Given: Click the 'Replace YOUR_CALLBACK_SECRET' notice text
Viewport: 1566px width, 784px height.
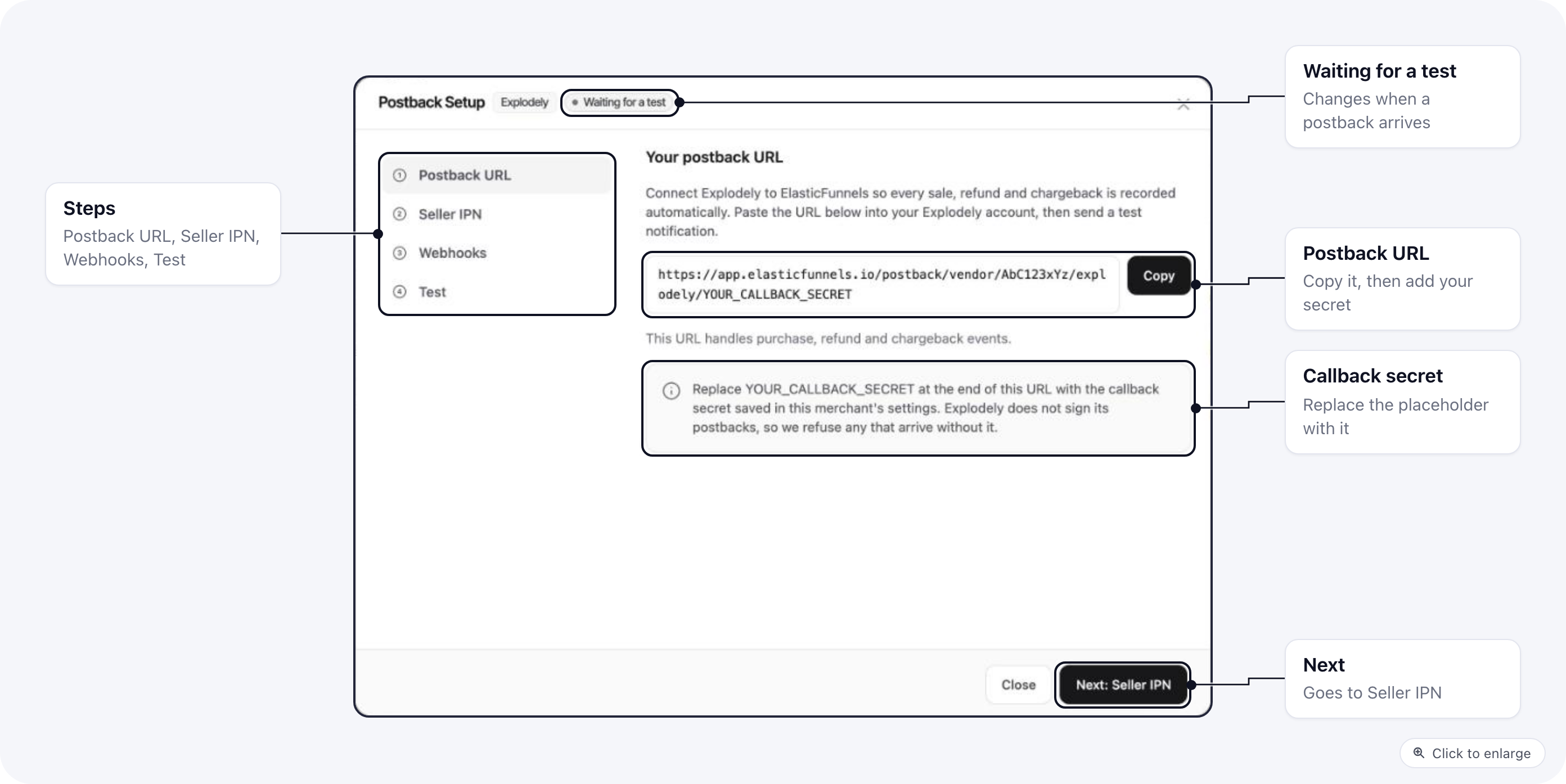Looking at the screenshot, I should point(925,408).
